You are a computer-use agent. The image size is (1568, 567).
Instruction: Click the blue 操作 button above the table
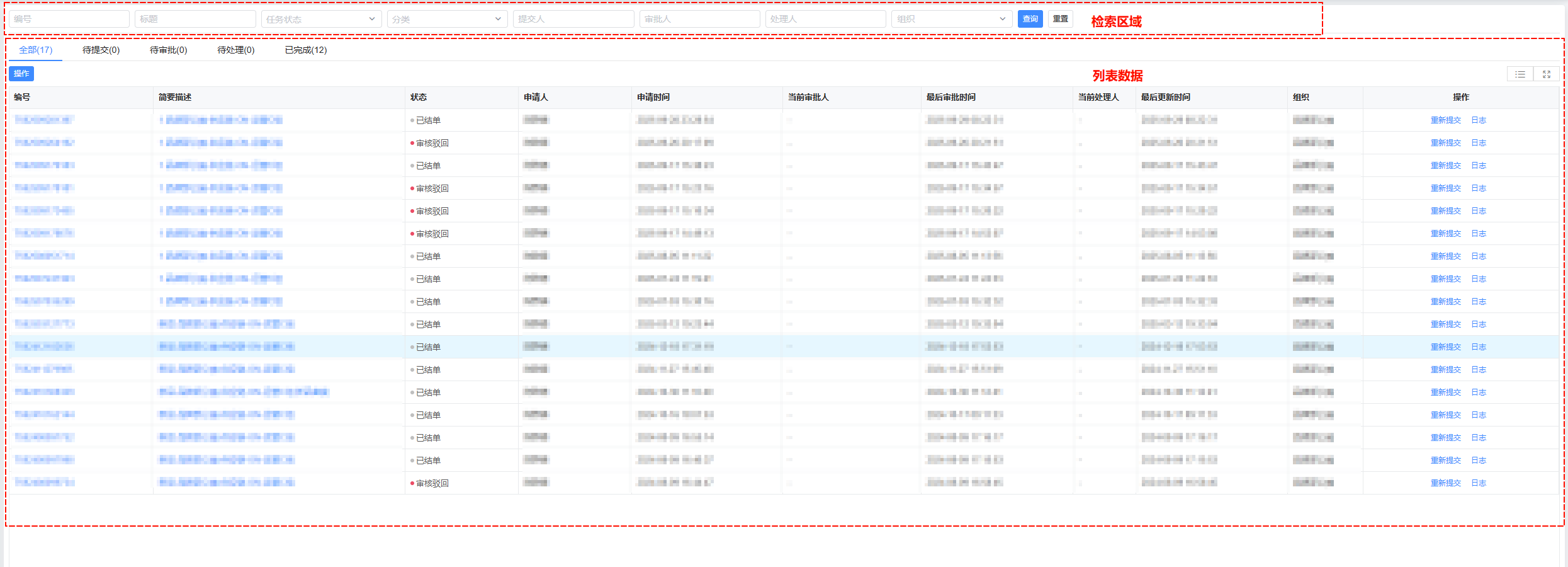point(21,74)
